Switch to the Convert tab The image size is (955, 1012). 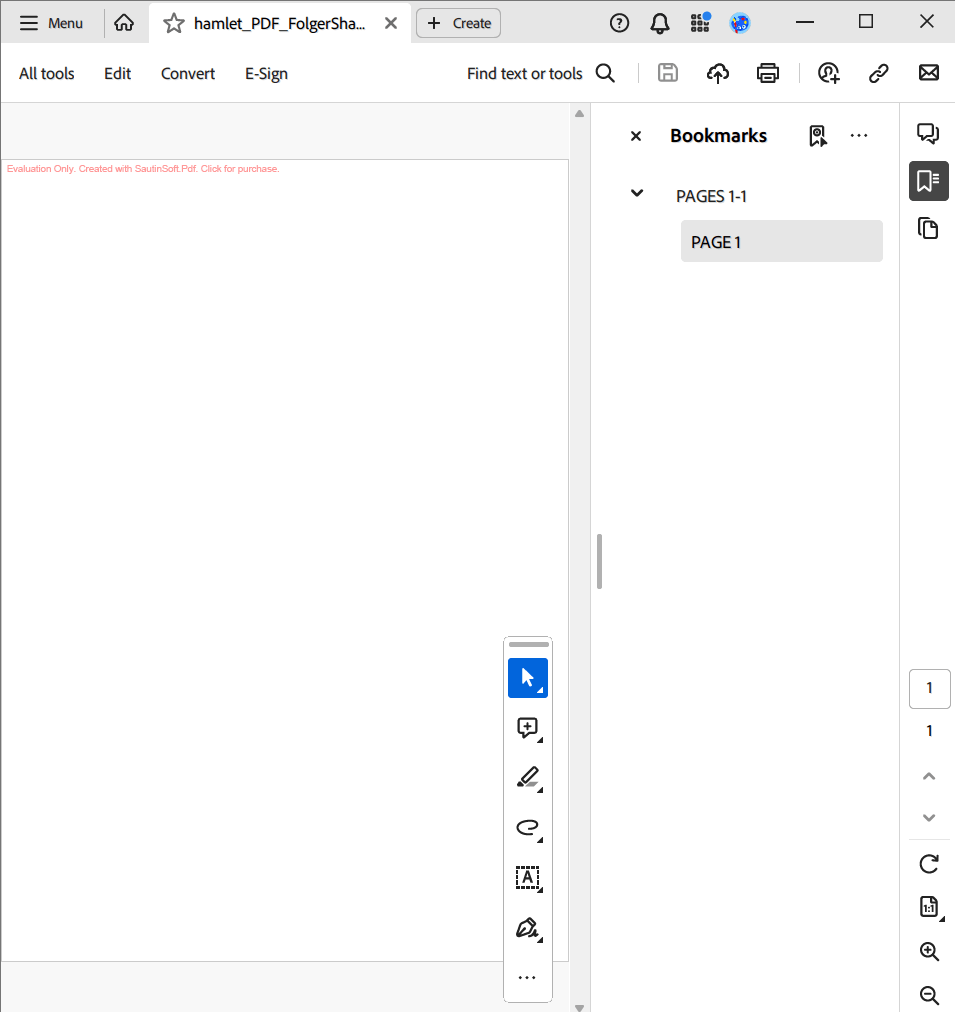tap(187, 73)
